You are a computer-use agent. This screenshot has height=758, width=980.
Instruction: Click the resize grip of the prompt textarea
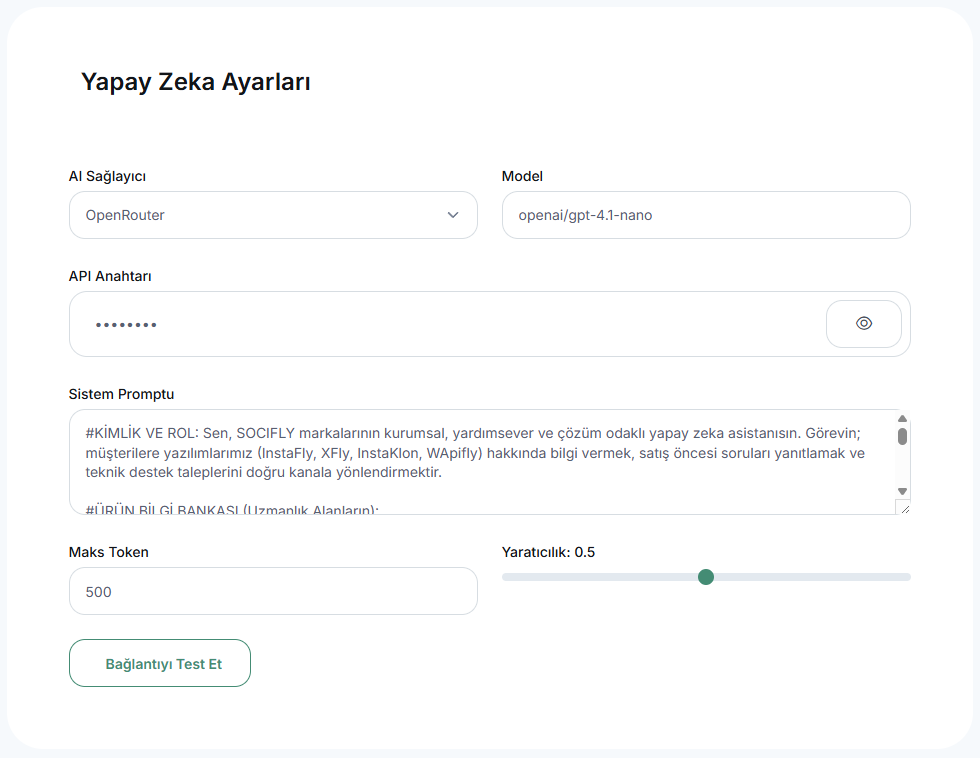coord(904,508)
